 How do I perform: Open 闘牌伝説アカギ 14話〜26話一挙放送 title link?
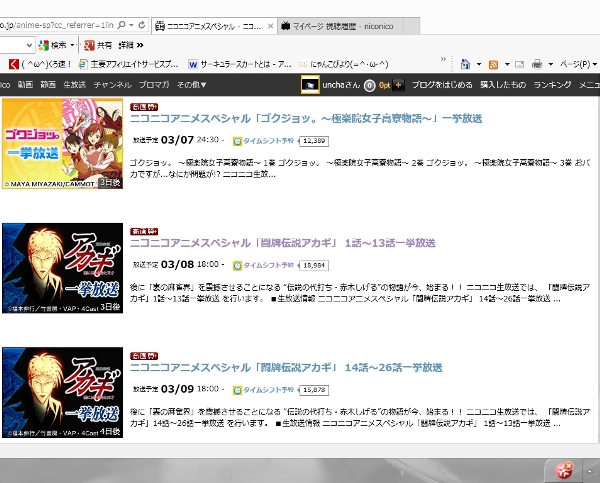point(286,368)
